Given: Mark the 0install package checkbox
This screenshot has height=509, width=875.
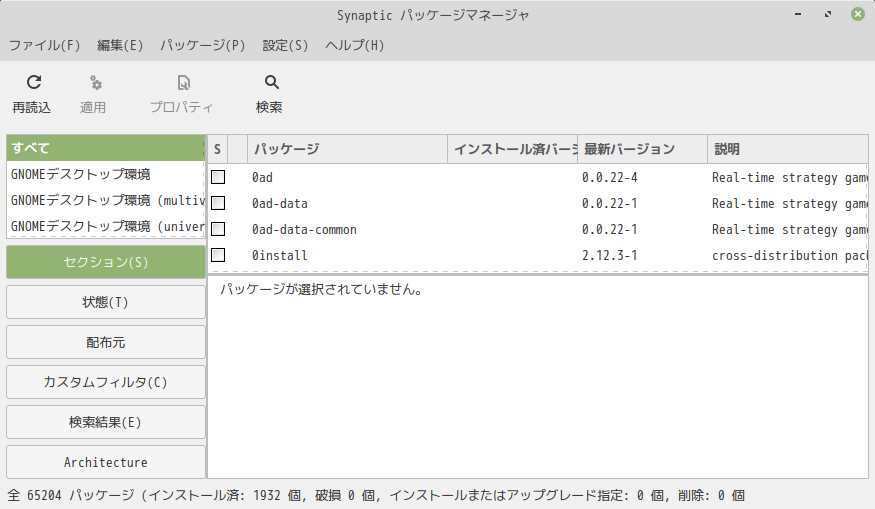Looking at the screenshot, I should click(218, 255).
